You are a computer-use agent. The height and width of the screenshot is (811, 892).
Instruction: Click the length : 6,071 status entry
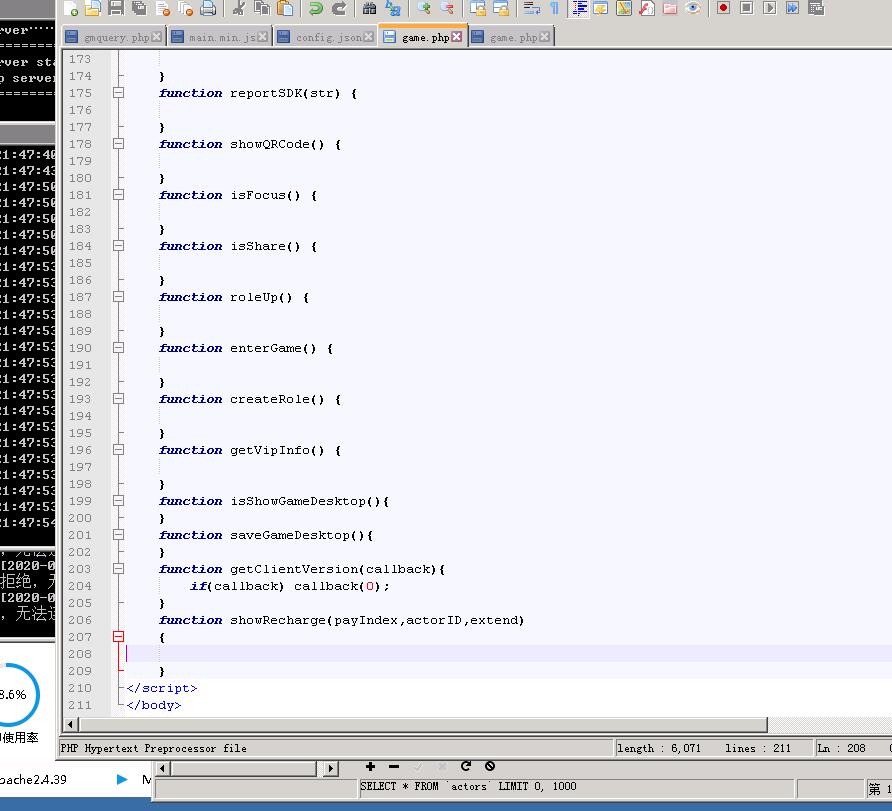click(x=658, y=748)
